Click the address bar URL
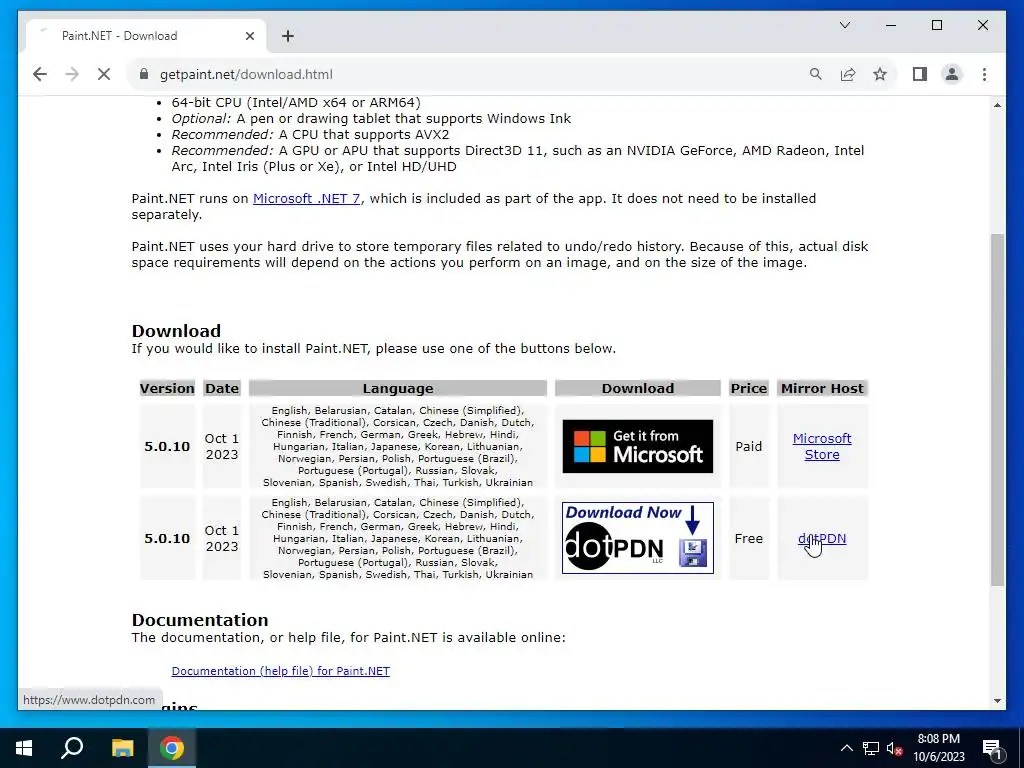 click(246, 74)
